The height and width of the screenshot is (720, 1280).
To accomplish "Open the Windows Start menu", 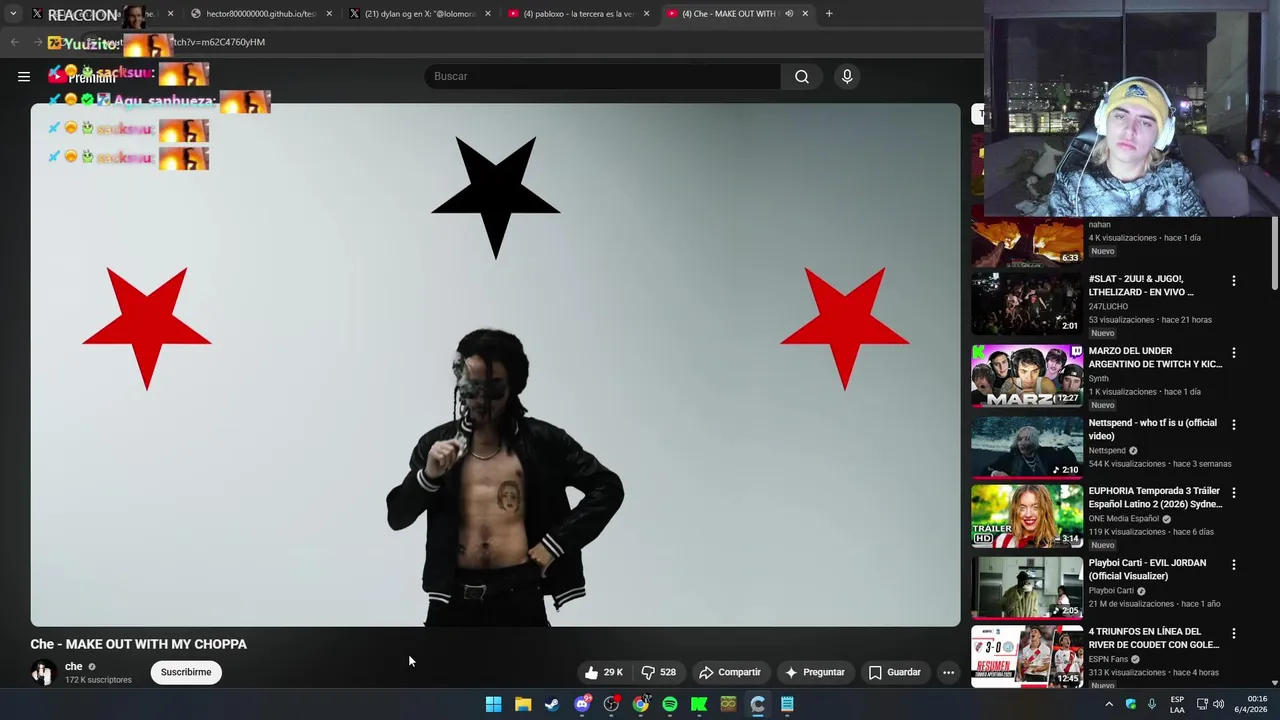I will [493, 704].
